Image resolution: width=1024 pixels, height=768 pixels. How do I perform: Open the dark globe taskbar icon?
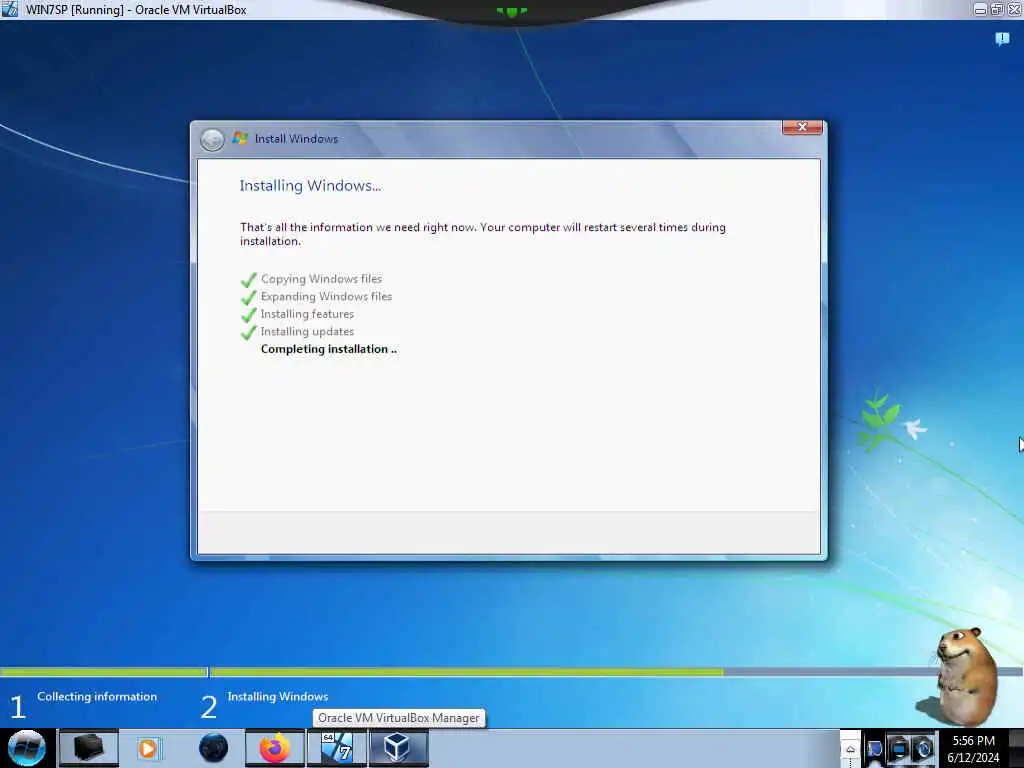click(214, 748)
